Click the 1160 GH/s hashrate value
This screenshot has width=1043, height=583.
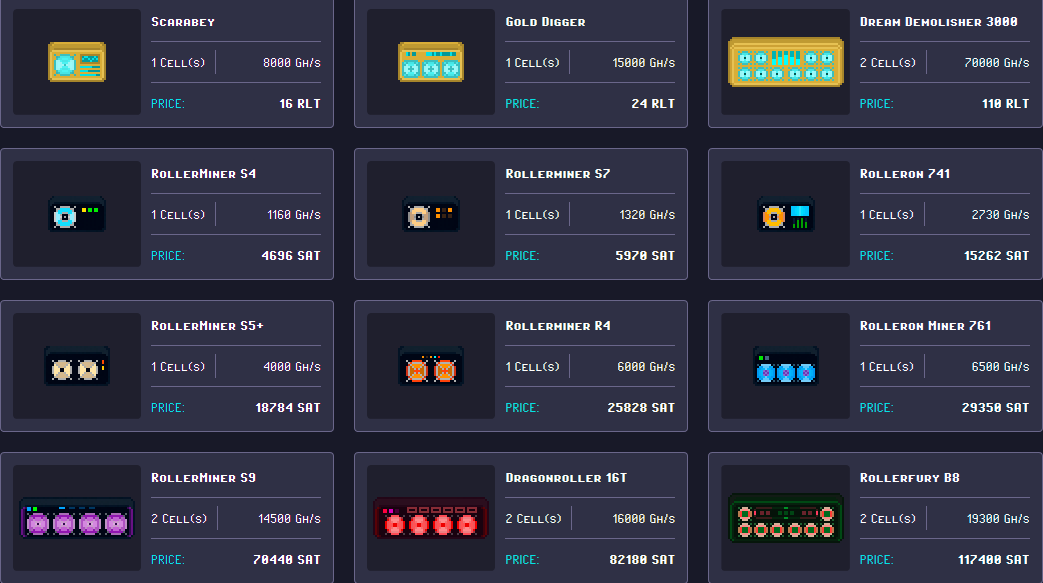coord(294,214)
